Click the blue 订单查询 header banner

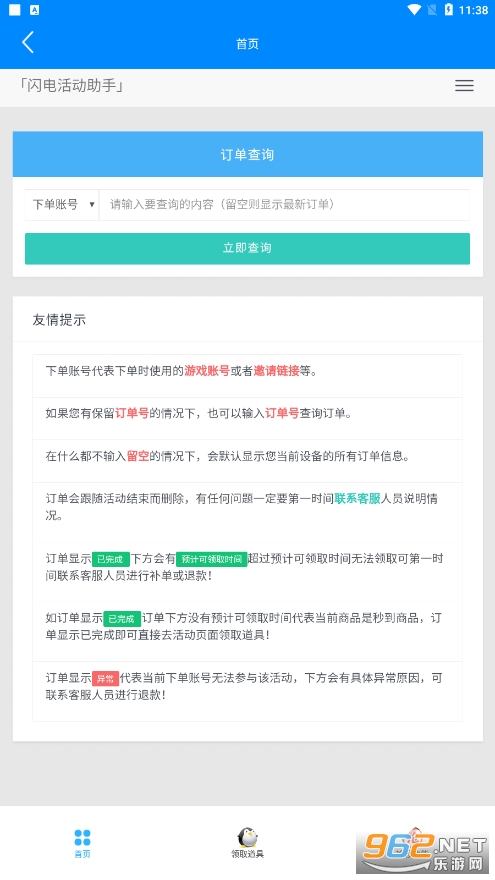tap(248, 154)
